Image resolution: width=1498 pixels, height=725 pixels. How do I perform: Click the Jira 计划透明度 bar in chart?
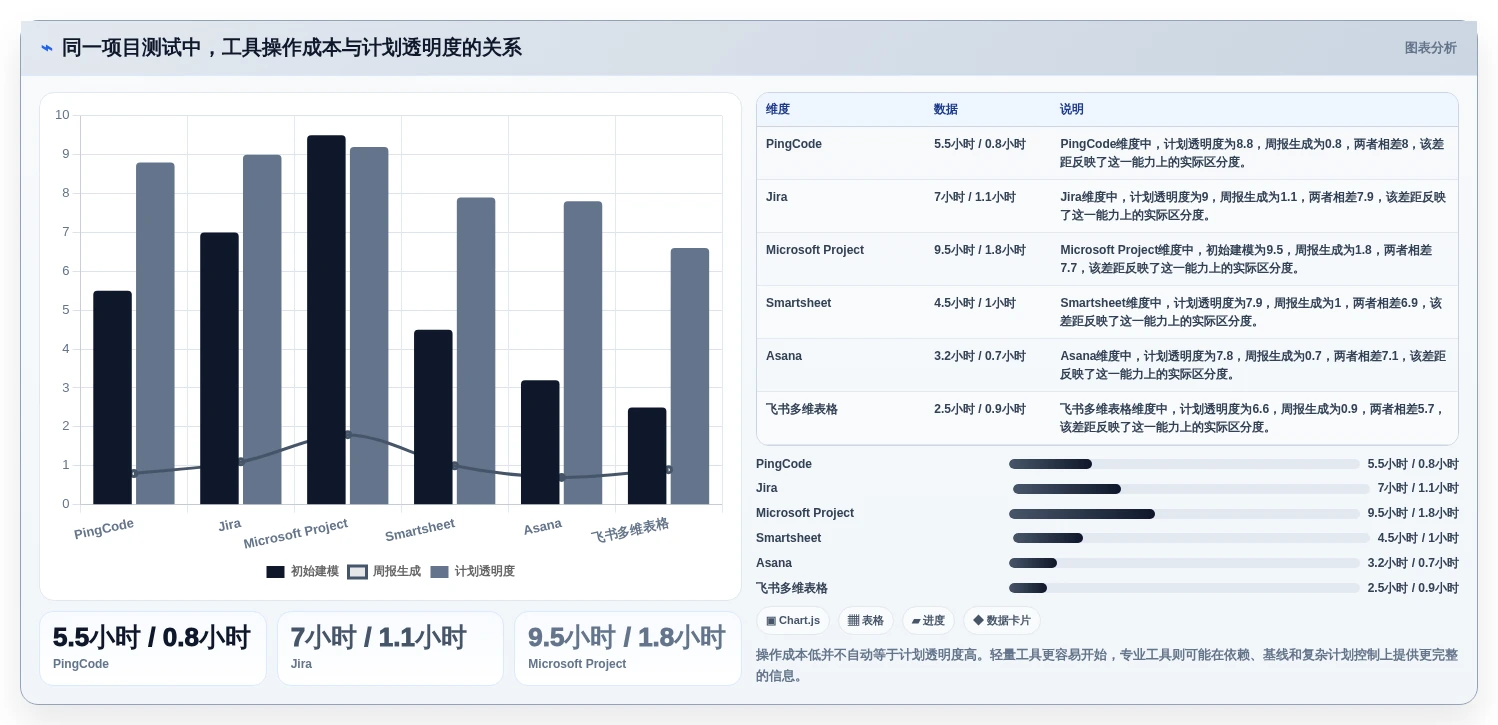coord(262,329)
